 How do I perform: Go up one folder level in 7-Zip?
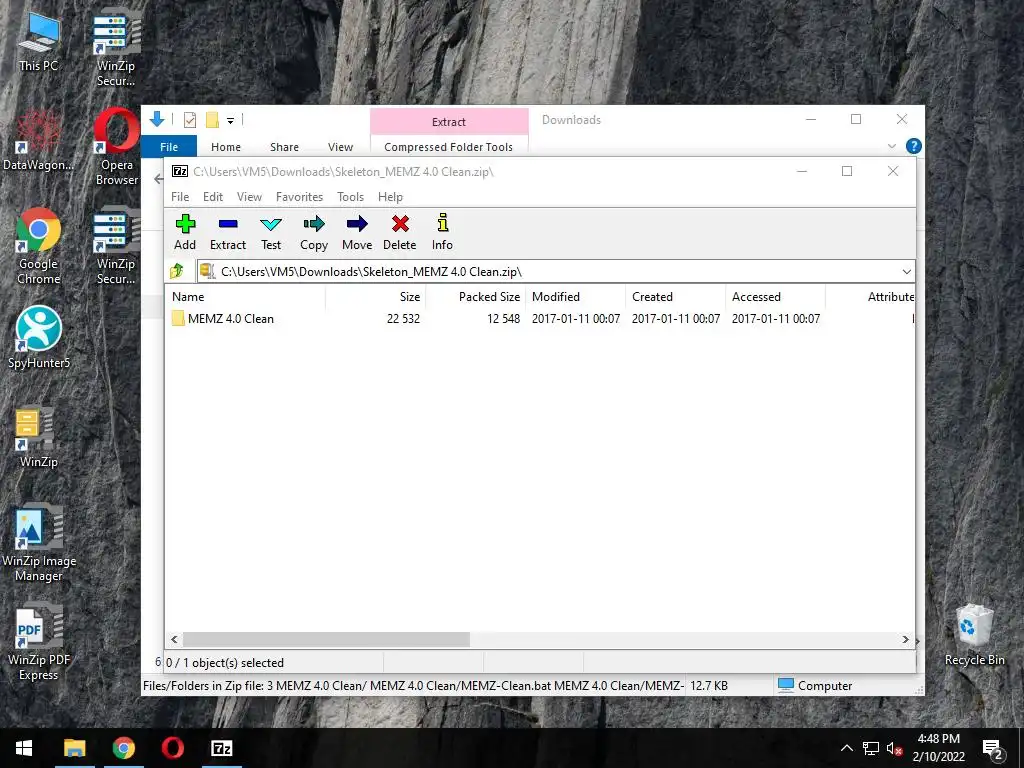click(176, 271)
